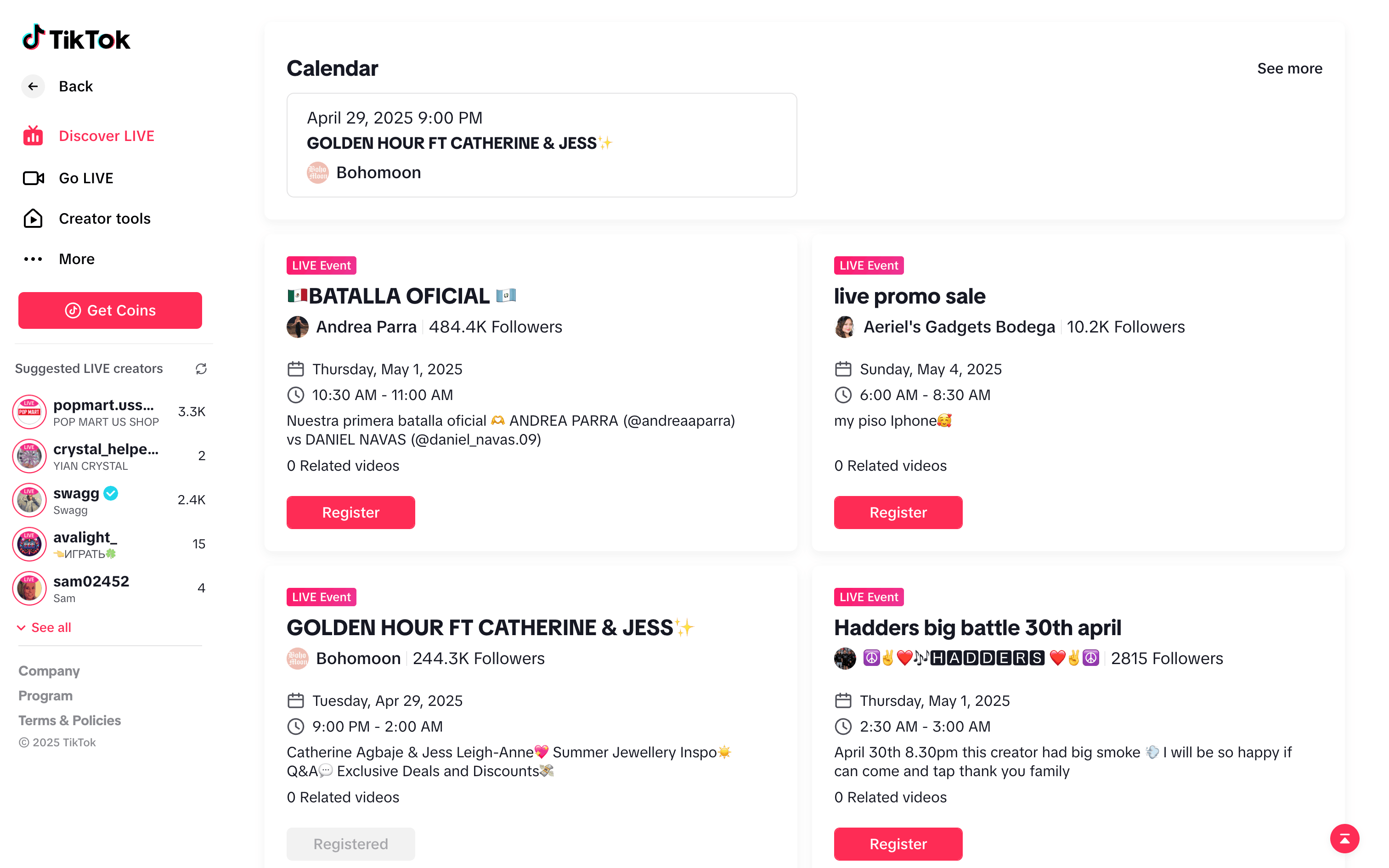Register for Hadders big battle event

pos(898,843)
